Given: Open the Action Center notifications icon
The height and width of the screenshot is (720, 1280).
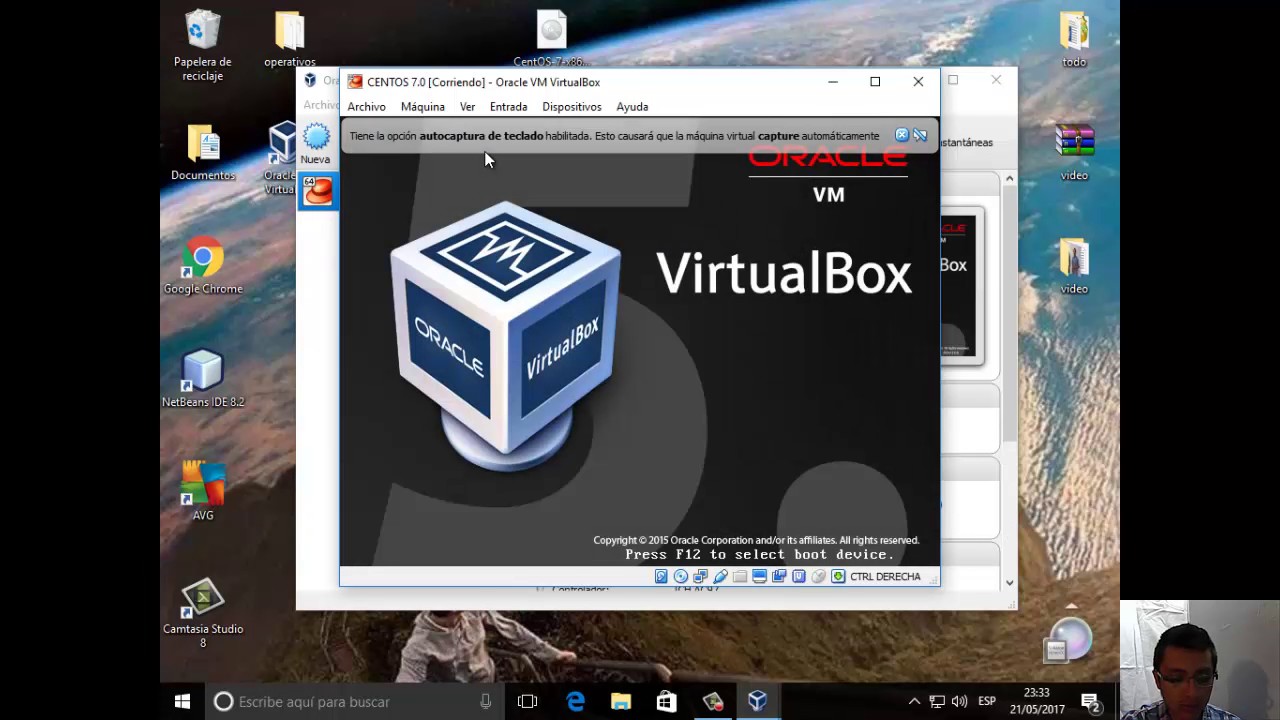Looking at the screenshot, I should (x=1091, y=702).
